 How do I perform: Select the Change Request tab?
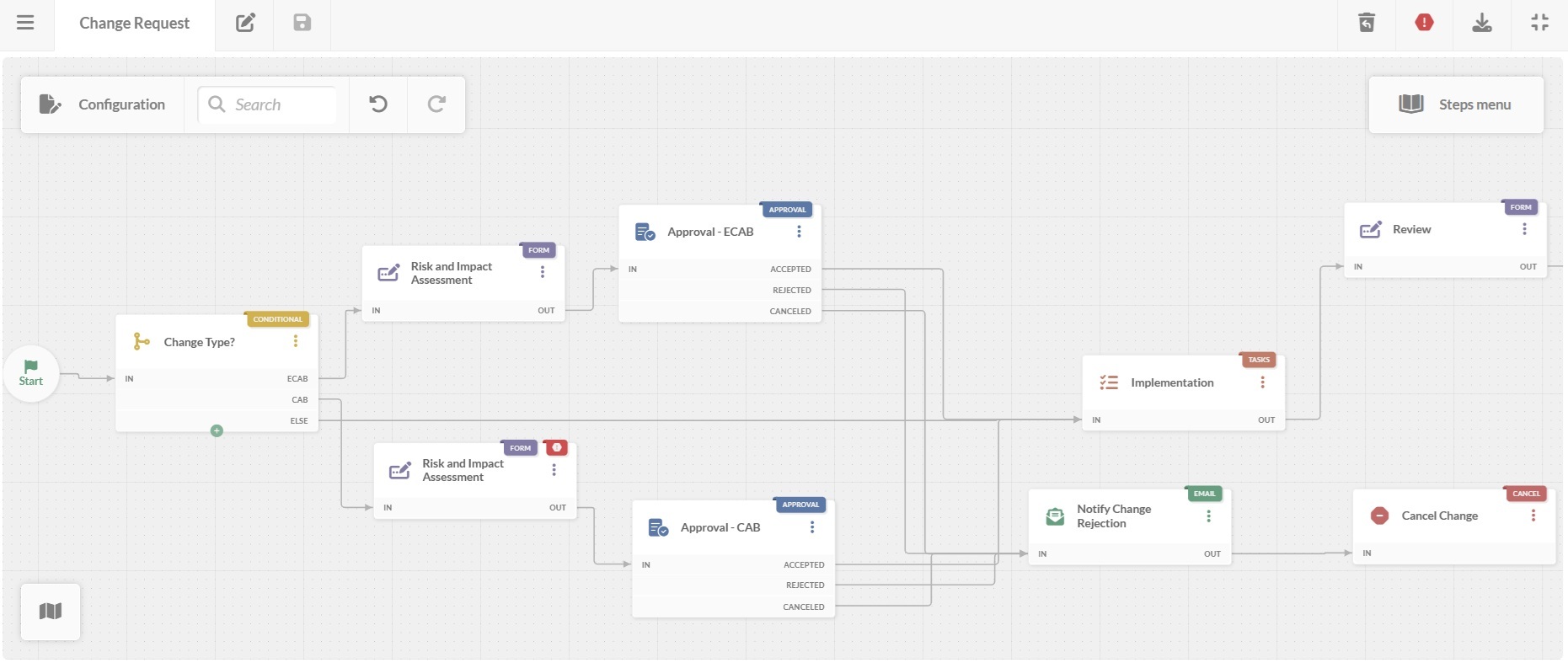click(x=135, y=24)
